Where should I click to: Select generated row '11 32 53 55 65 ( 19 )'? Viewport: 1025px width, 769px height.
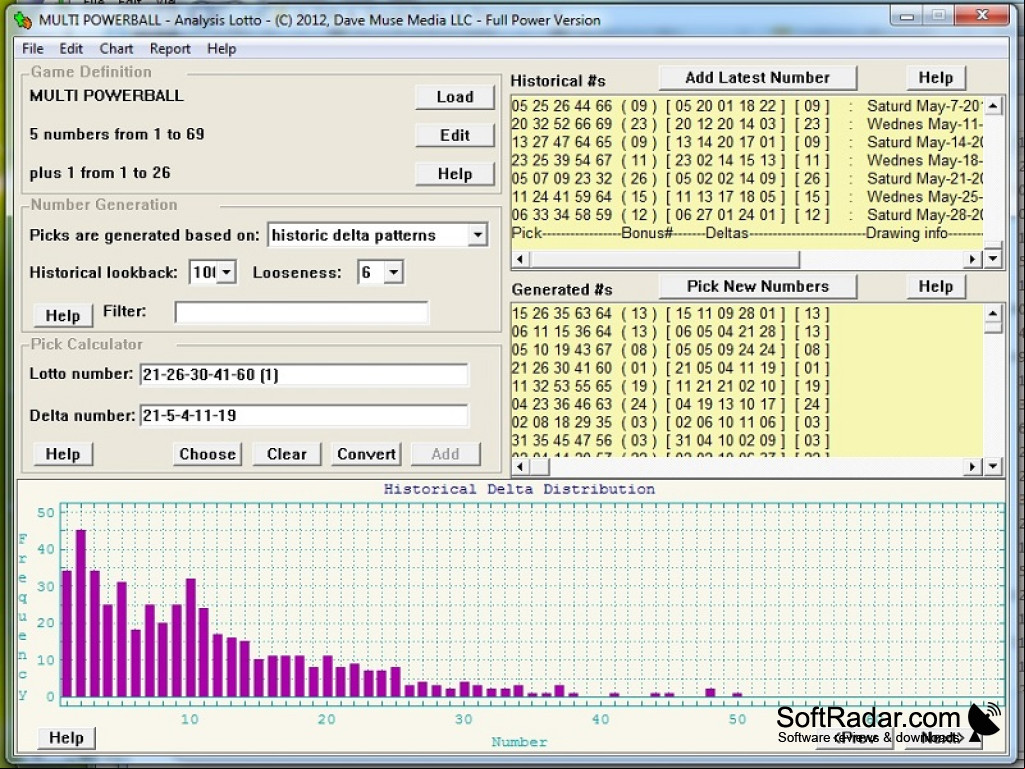(x=747, y=386)
